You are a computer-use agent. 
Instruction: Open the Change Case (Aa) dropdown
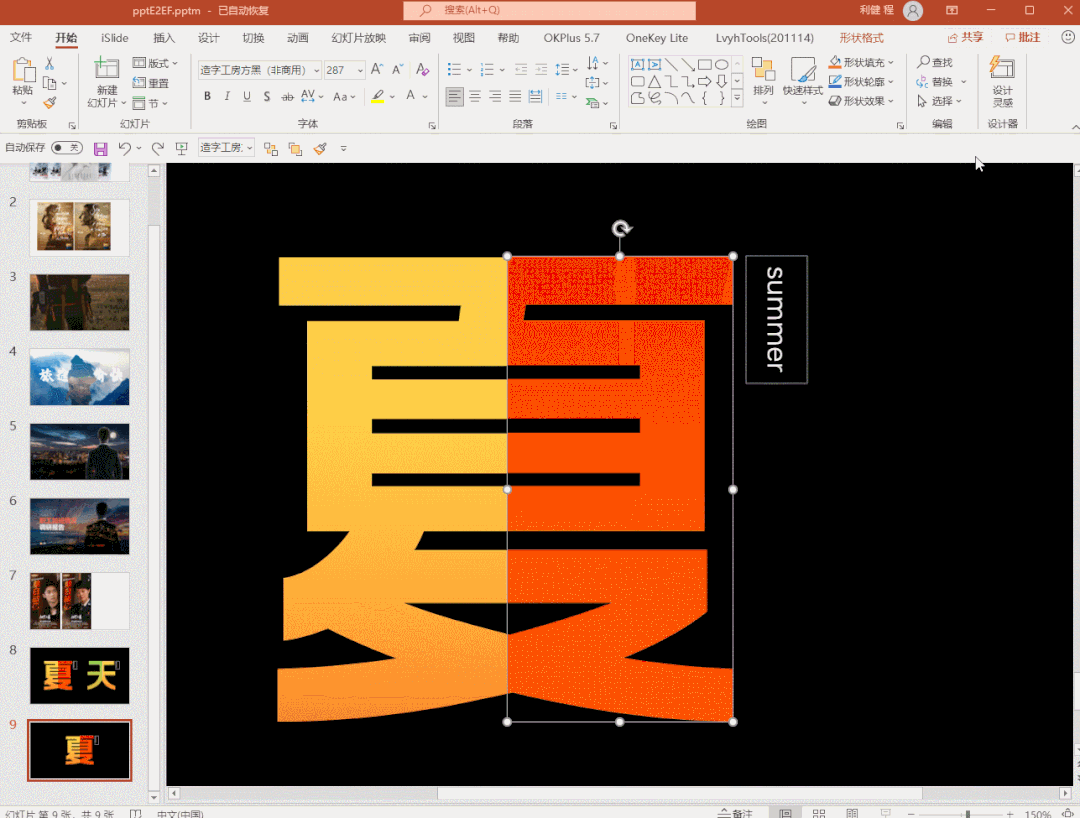point(344,96)
